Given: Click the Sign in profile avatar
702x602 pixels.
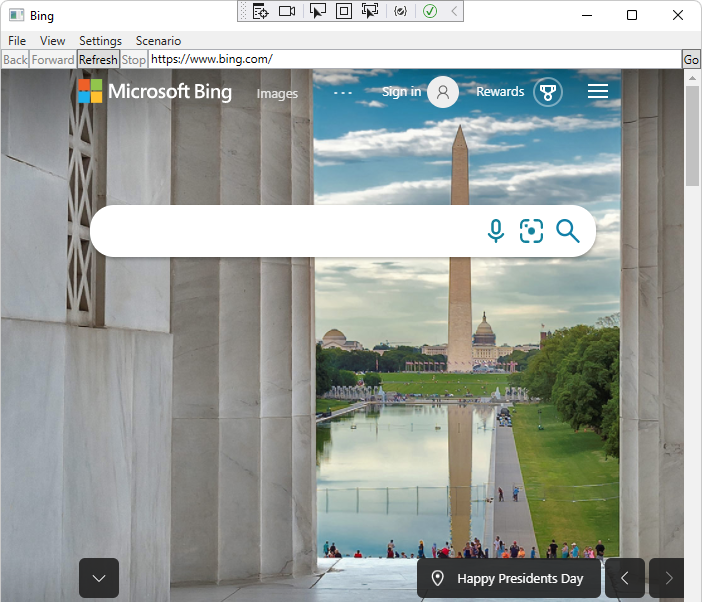Looking at the screenshot, I should pyautogui.click(x=442, y=92).
